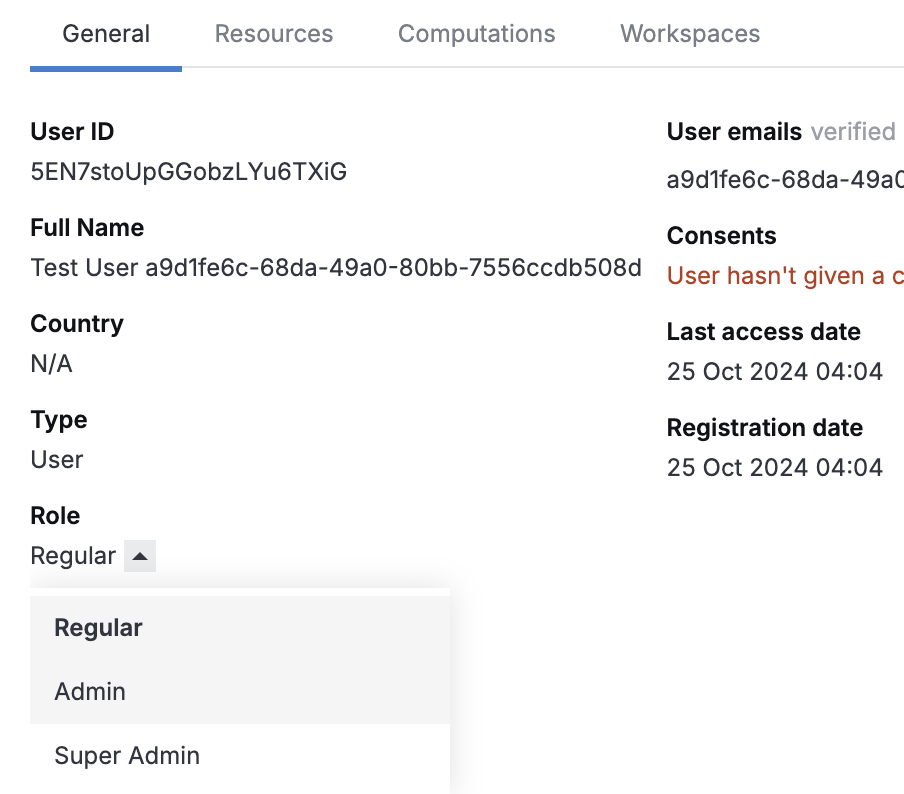Click the current Role value Regular
The image size is (904, 794).
click(73, 556)
